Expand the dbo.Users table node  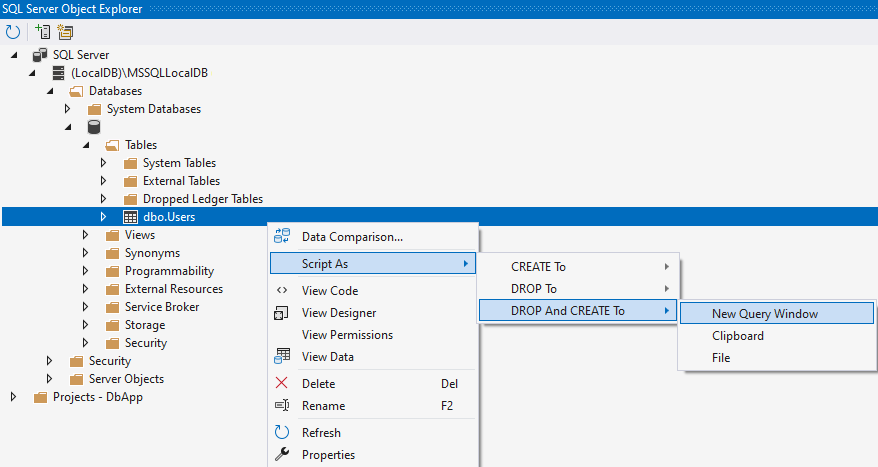coord(103,217)
